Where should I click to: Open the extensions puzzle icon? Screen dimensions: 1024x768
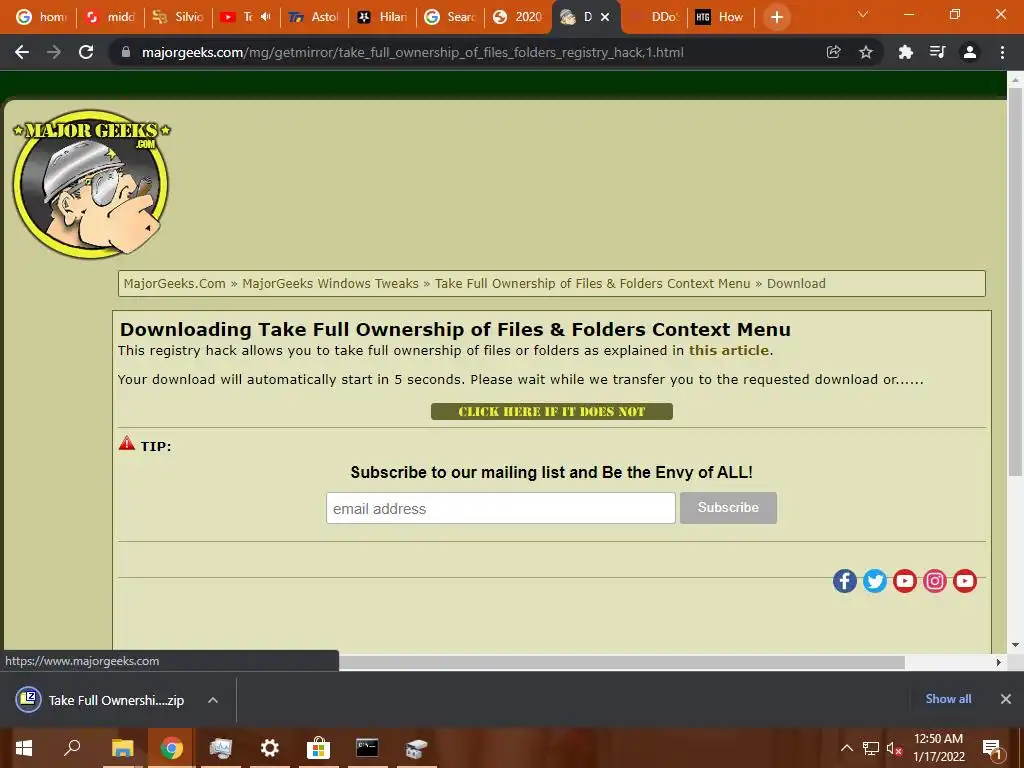click(905, 52)
